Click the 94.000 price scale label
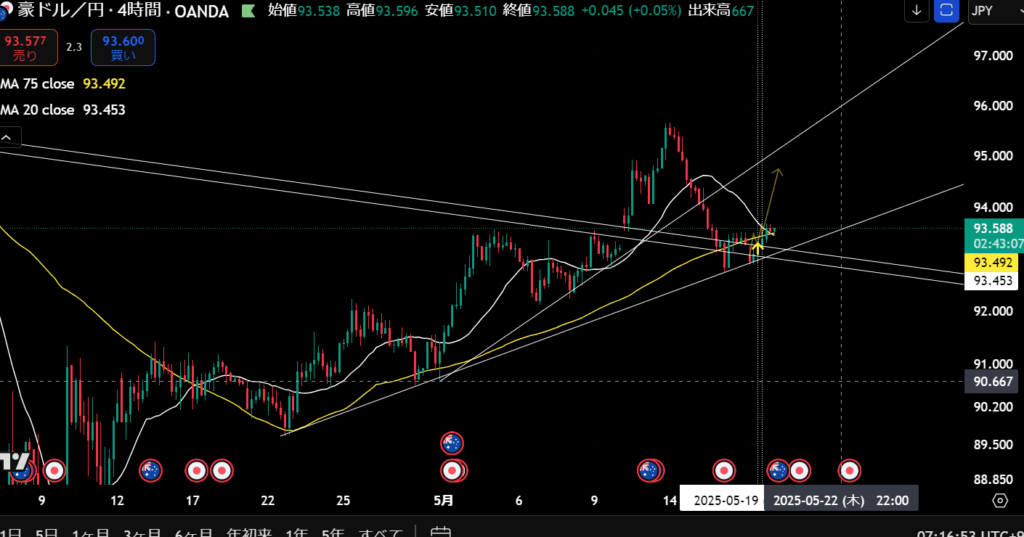This screenshot has width=1024, height=537. tap(993, 208)
